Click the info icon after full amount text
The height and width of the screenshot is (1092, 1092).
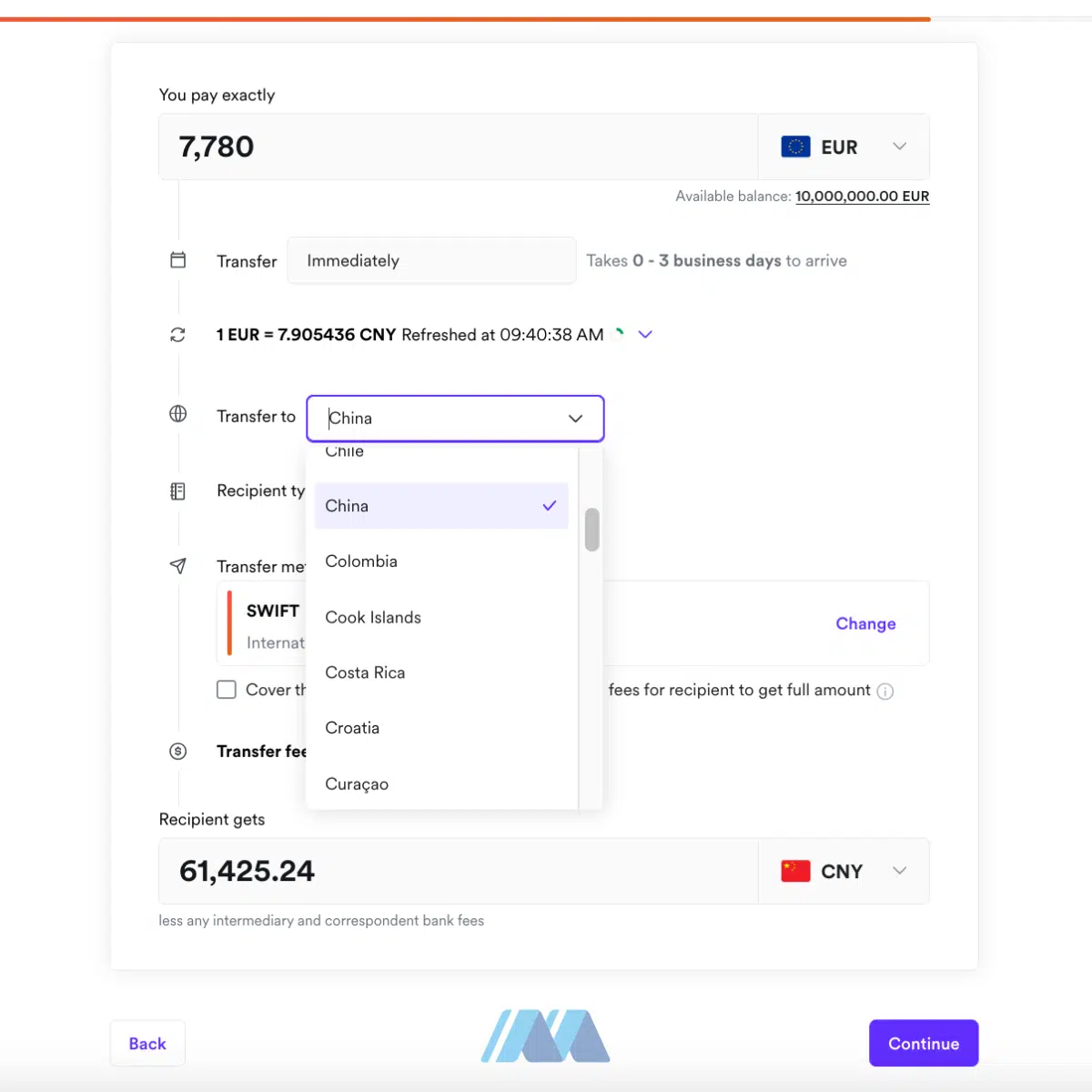tap(885, 692)
